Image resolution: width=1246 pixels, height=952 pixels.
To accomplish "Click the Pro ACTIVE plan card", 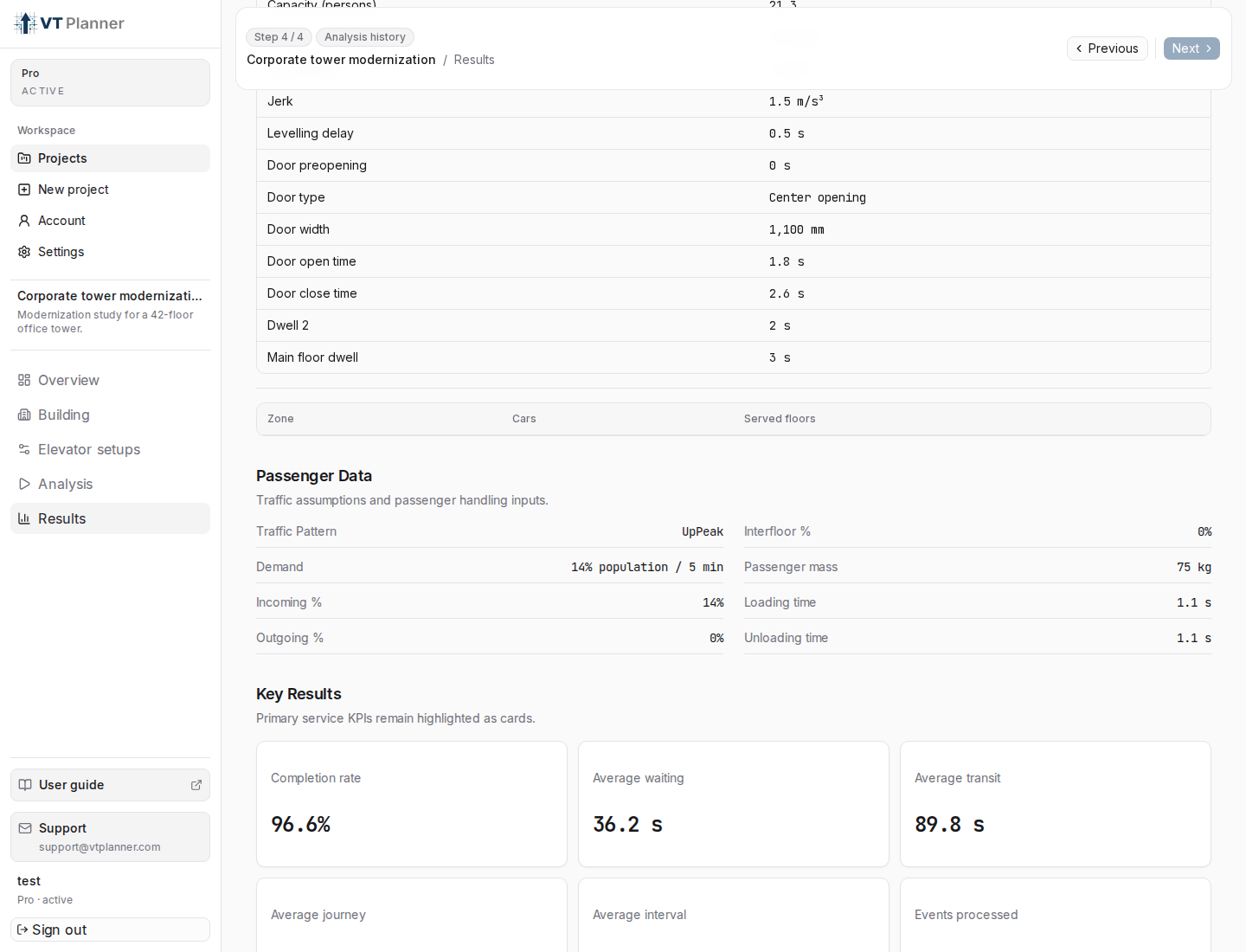I will click(110, 82).
